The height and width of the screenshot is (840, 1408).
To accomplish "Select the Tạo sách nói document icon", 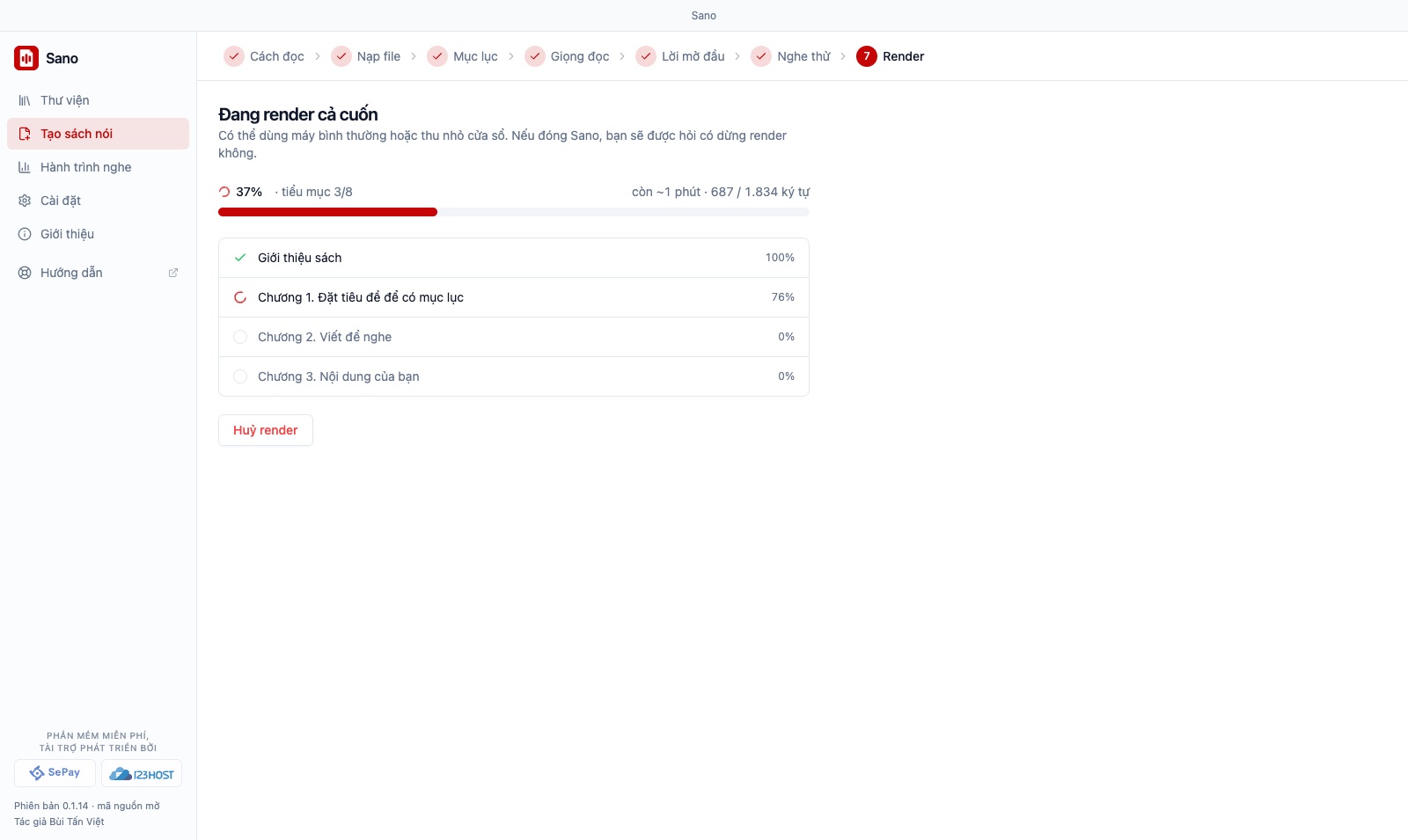I will click(x=25, y=134).
